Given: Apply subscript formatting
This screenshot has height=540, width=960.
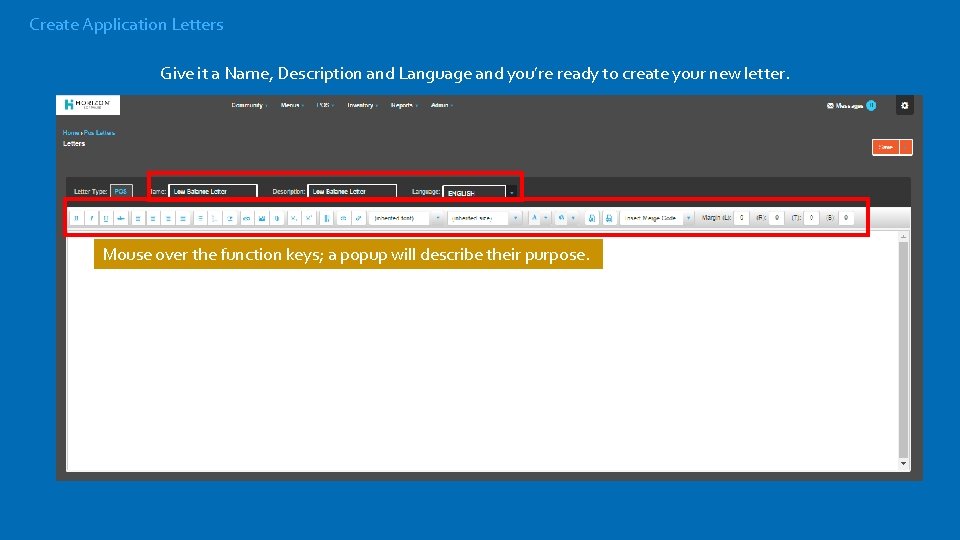Looking at the screenshot, I should click(x=294, y=218).
